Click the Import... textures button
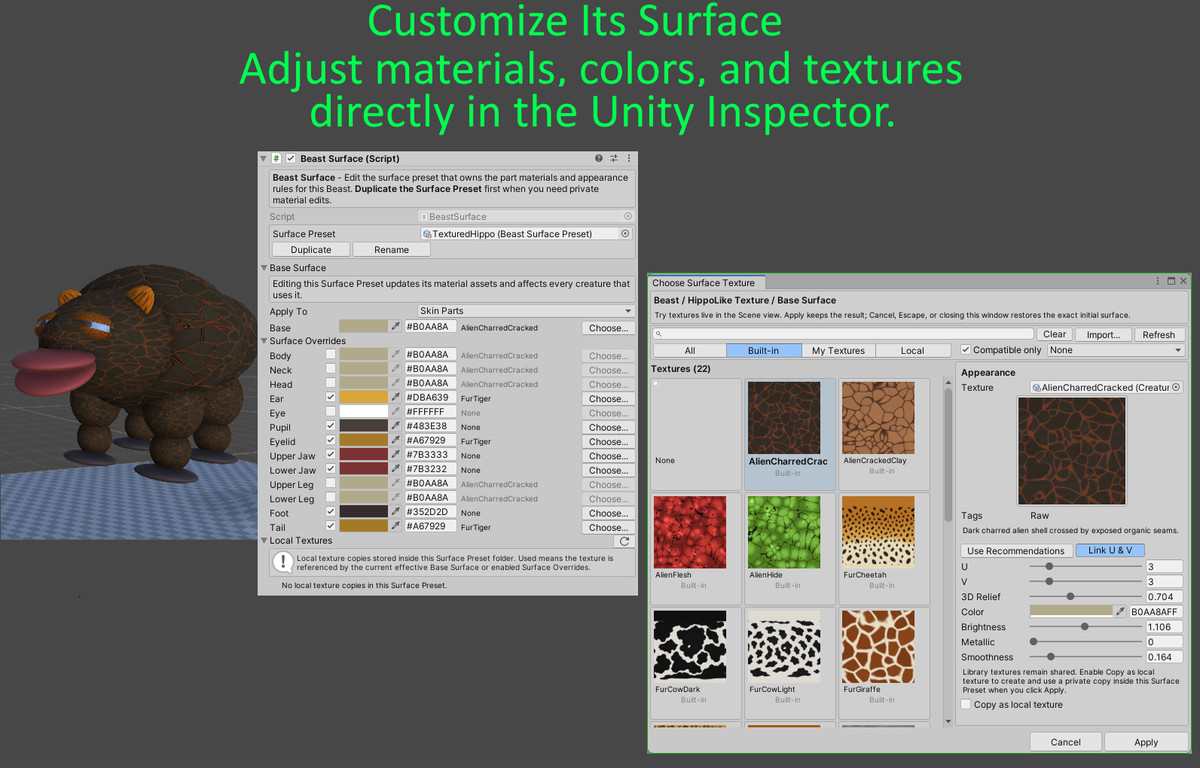The height and width of the screenshot is (768, 1200). pyautogui.click(x=1104, y=334)
